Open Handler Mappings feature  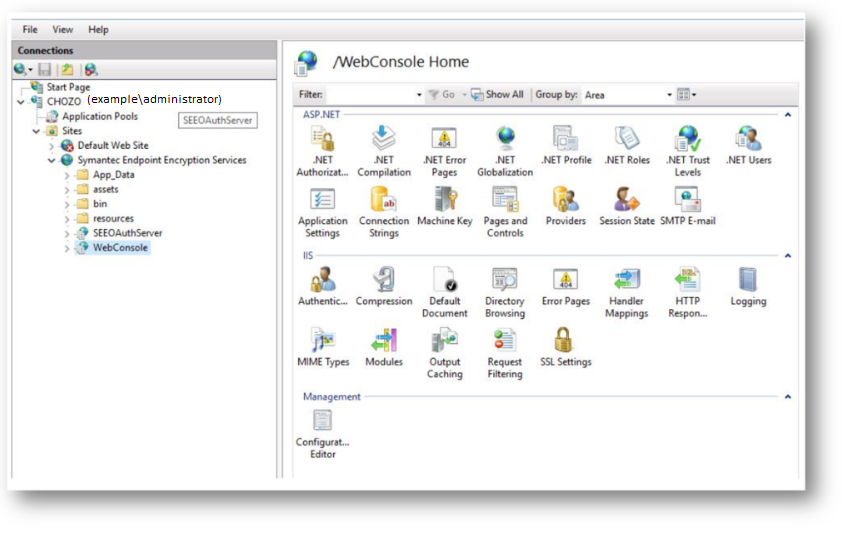pos(626,292)
